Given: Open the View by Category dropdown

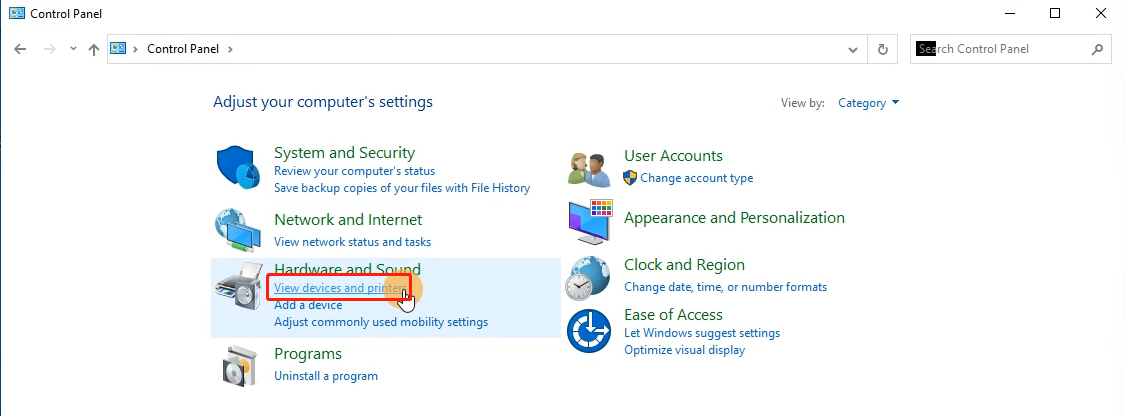Looking at the screenshot, I should click(869, 103).
